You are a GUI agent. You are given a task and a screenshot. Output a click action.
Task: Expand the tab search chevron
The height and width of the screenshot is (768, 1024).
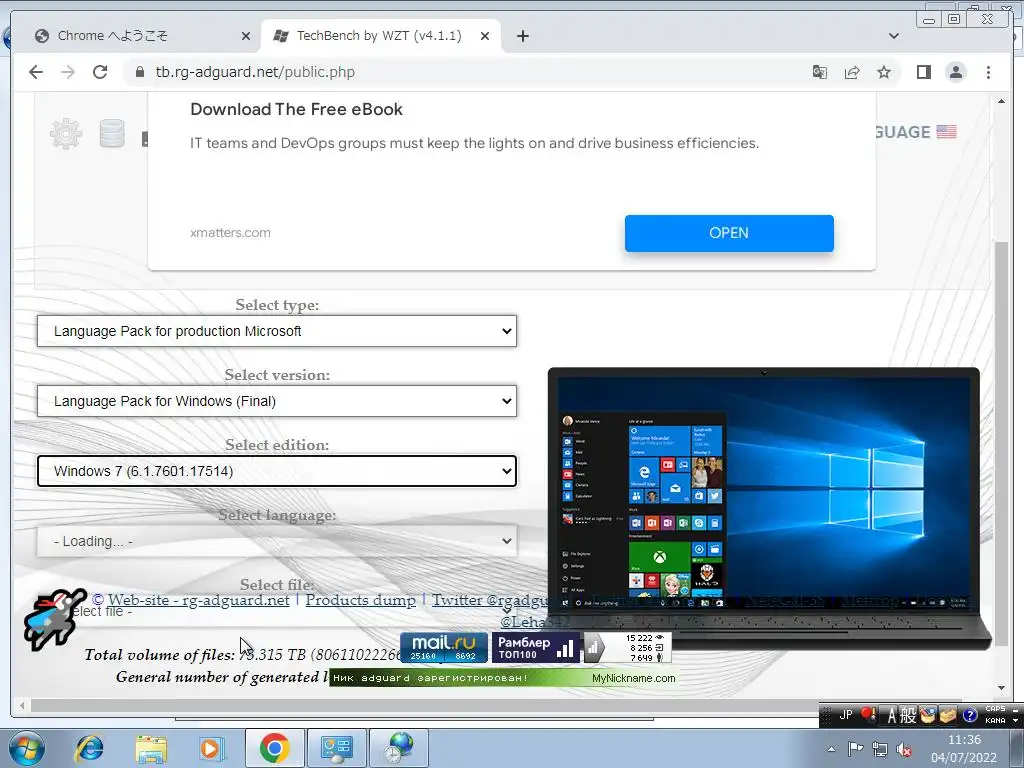894,36
